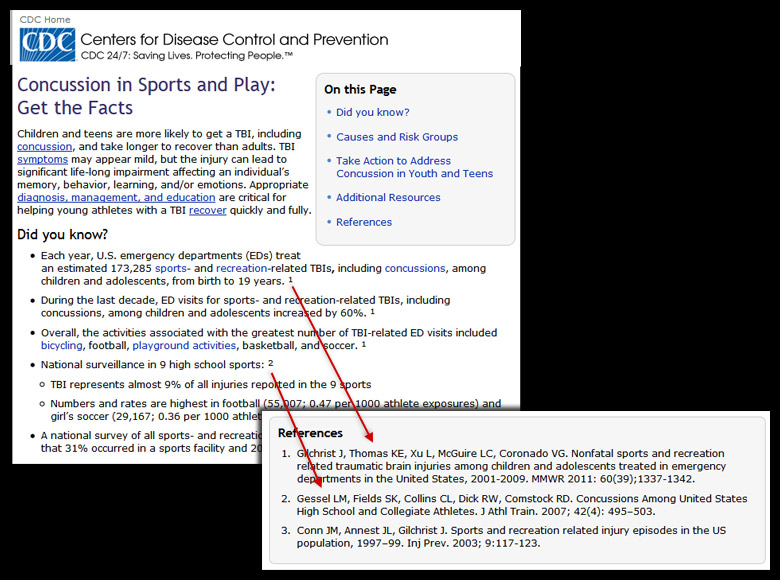Screen dimensions: 780x580
Task: Open the 'recreation' link in the first bullet
Action: click(x=241, y=269)
